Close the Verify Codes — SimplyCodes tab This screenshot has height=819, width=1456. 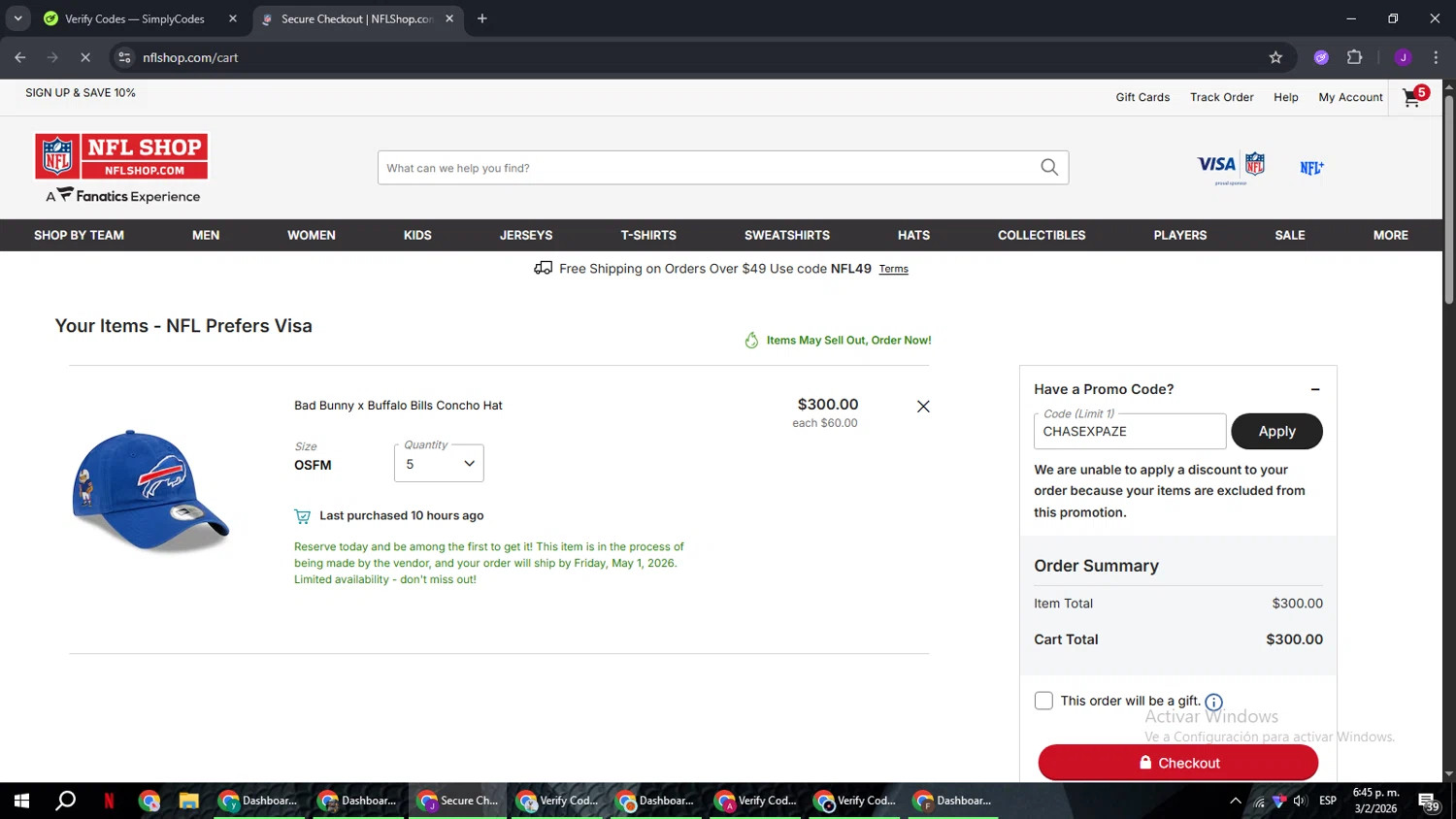click(x=233, y=18)
